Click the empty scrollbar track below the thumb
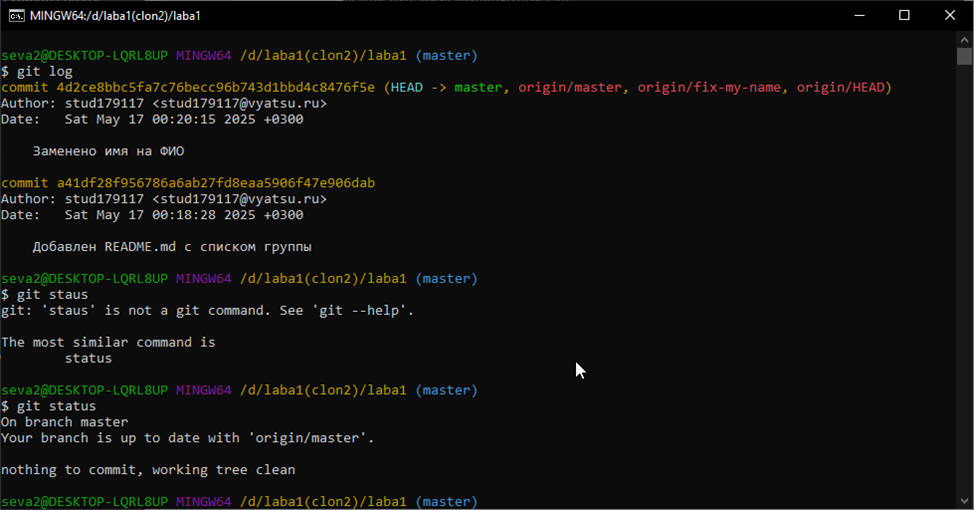Viewport: 974px width, 510px height. 964,300
